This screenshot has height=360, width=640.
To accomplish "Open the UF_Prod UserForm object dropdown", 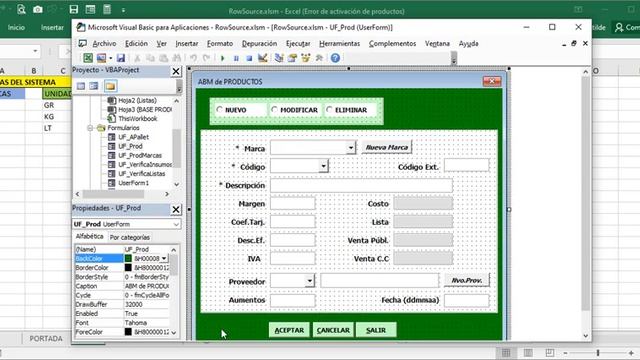I will click(x=176, y=224).
